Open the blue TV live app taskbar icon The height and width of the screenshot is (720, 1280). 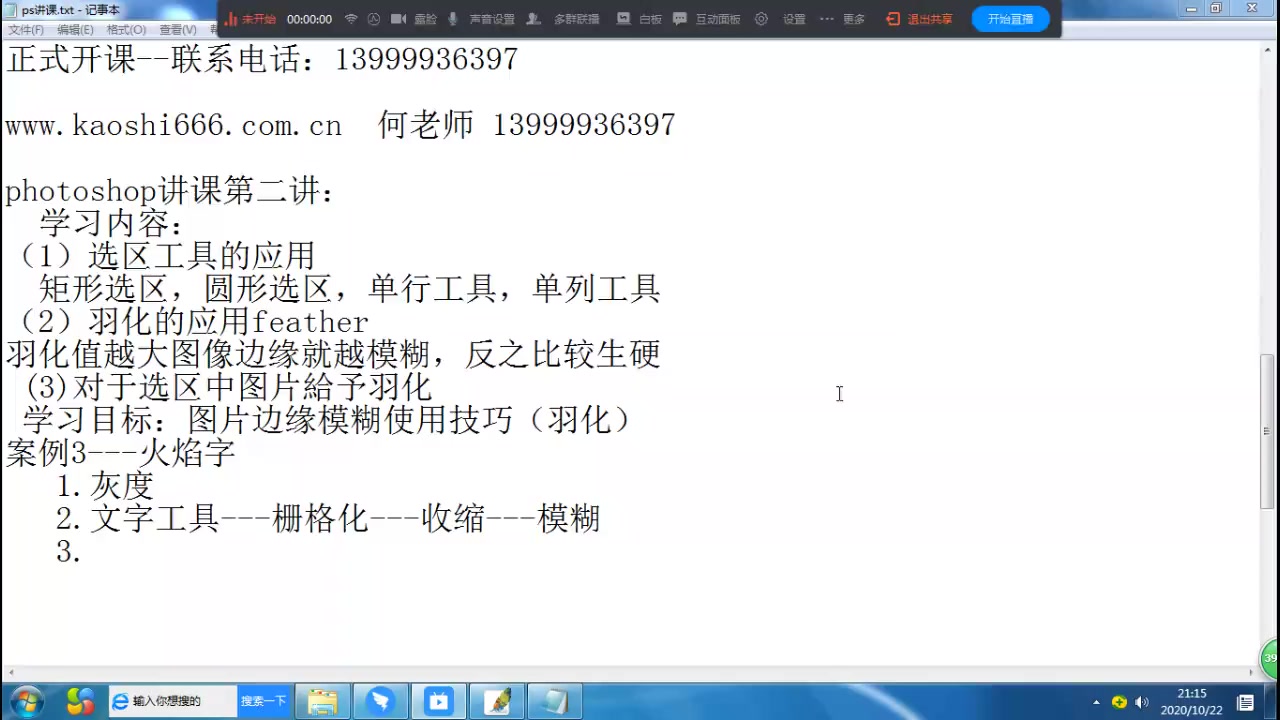point(438,701)
